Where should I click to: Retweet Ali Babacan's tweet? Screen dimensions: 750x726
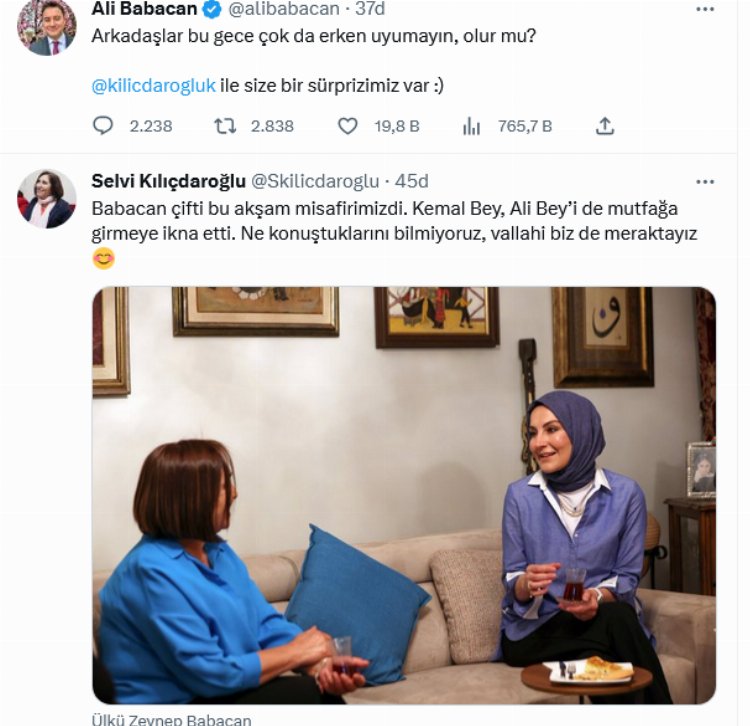[x=224, y=126]
